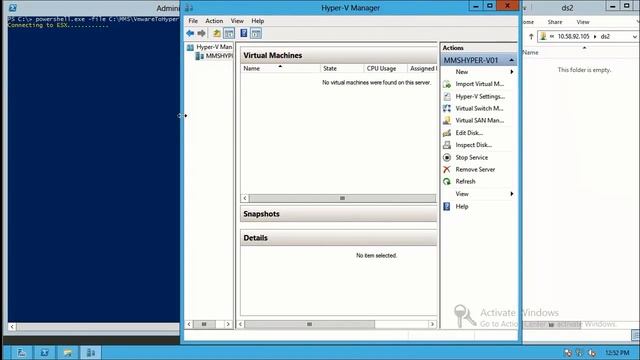
Task: Open the Help menu
Action: click(x=258, y=21)
